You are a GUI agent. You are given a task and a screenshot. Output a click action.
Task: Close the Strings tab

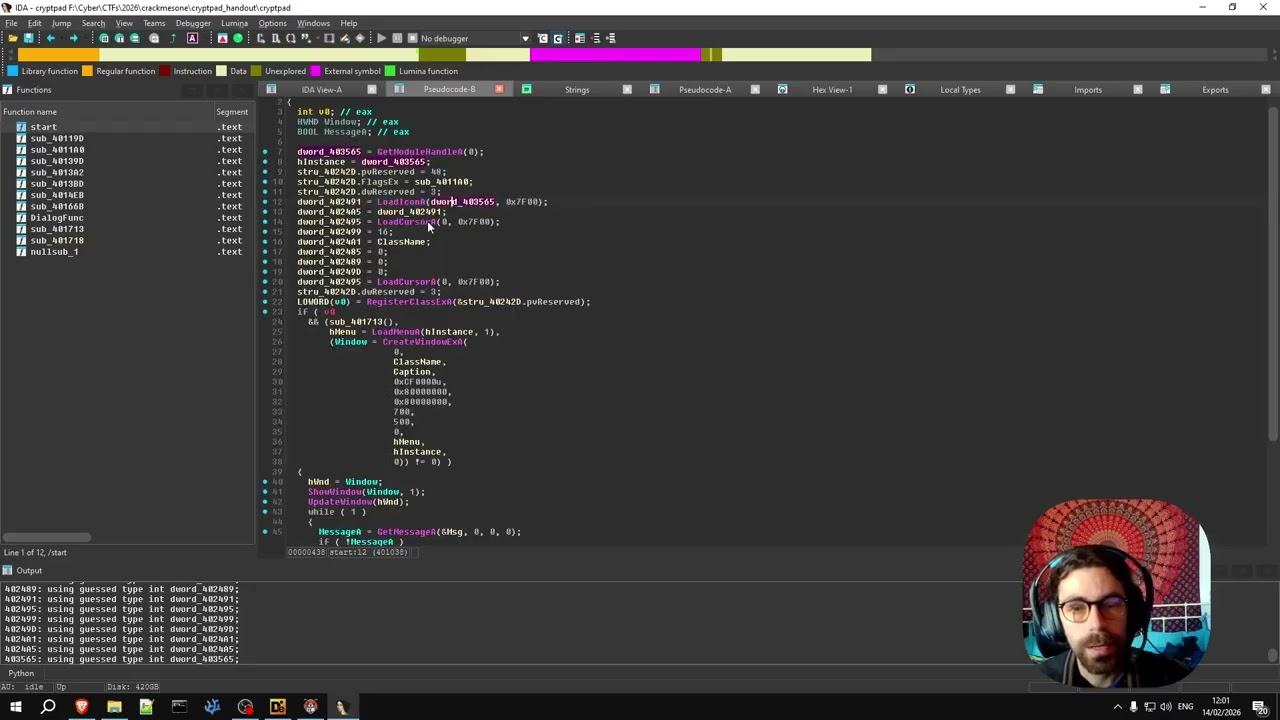coord(627,90)
